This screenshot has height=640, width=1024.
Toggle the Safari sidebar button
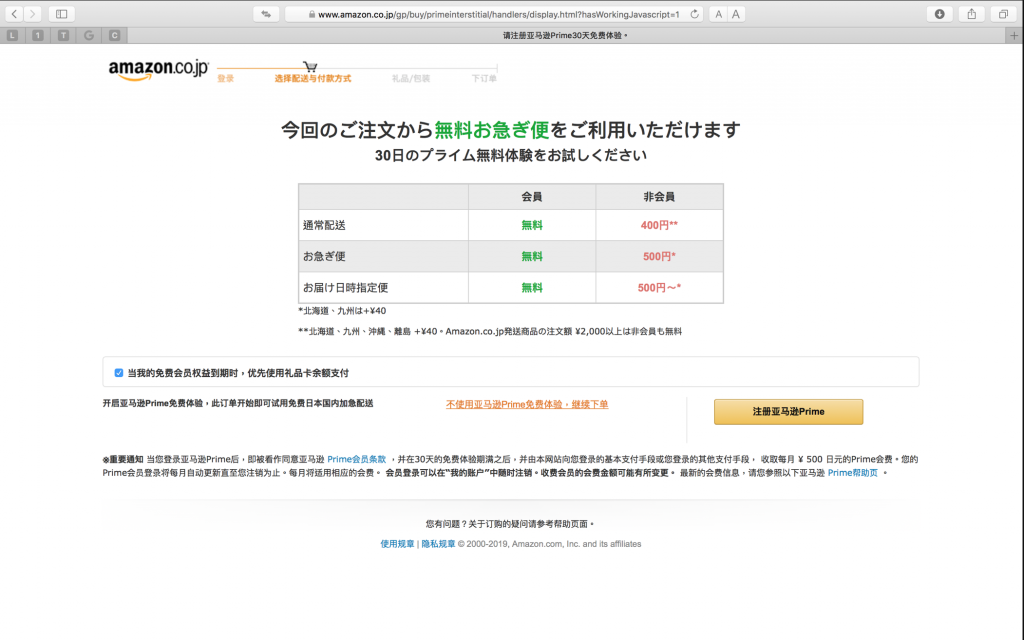coord(61,14)
